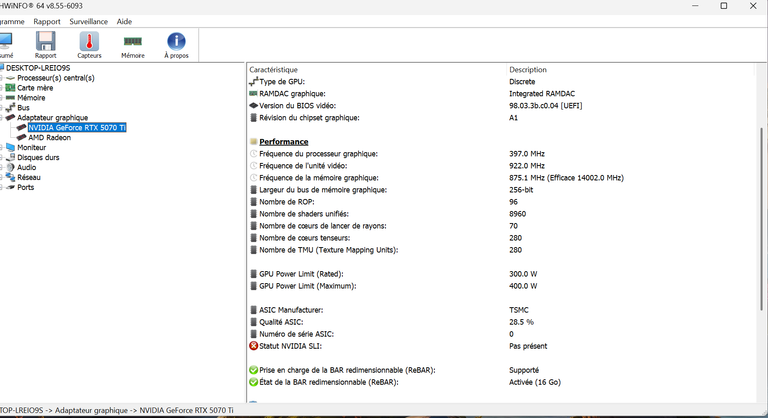
Task: Click the Mémoire tree node icon
Action: tap(10, 98)
